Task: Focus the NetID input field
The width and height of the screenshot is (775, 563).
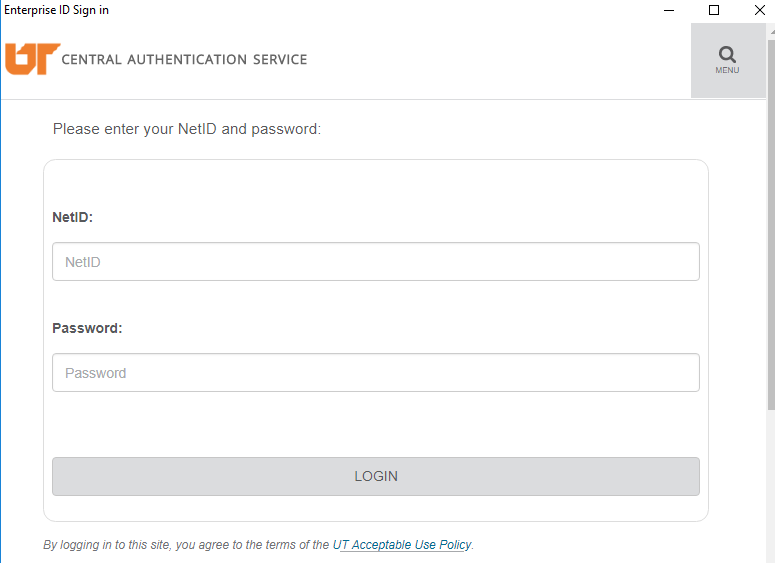Action: (x=375, y=262)
